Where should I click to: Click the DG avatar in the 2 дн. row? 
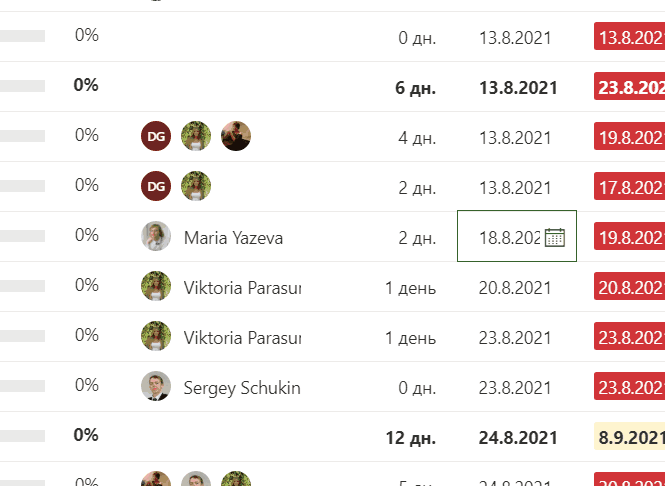(x=156, y=186)
